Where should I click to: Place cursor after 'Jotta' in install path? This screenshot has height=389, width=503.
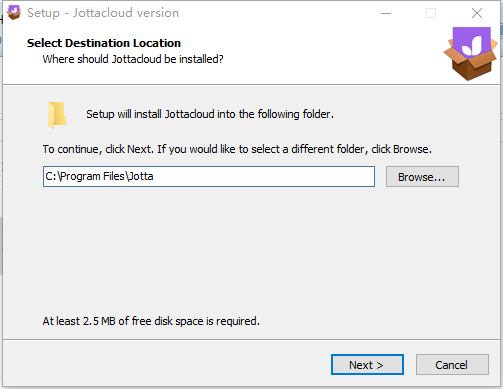[x=154, y=176]
